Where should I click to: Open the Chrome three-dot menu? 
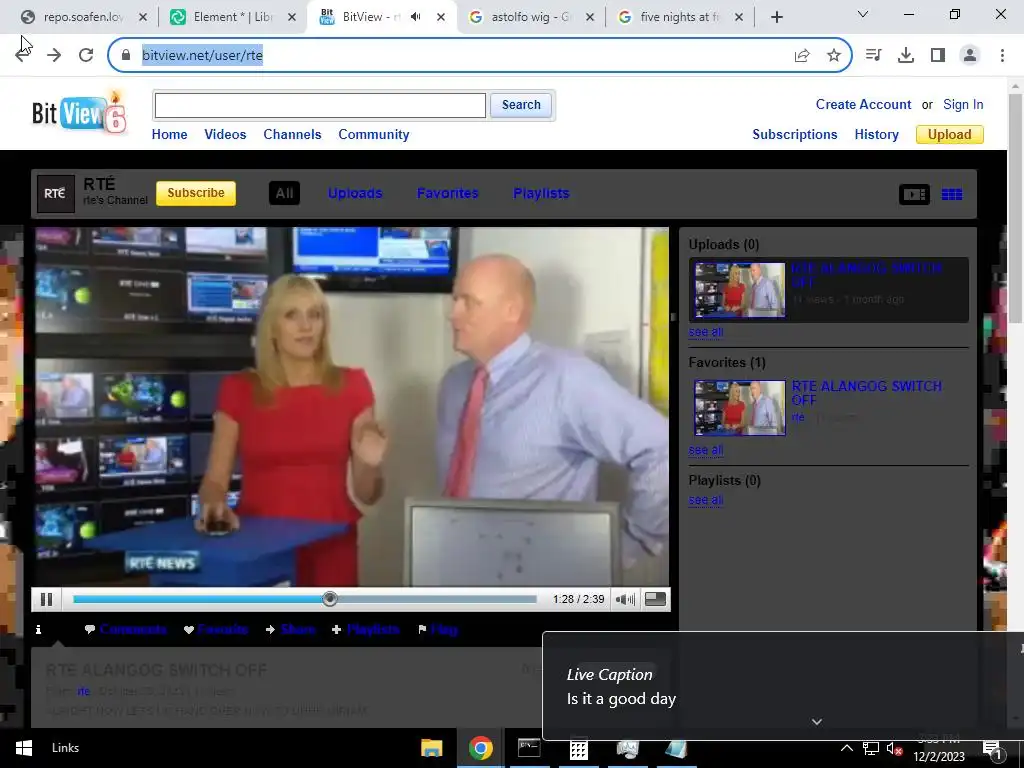1002,55
